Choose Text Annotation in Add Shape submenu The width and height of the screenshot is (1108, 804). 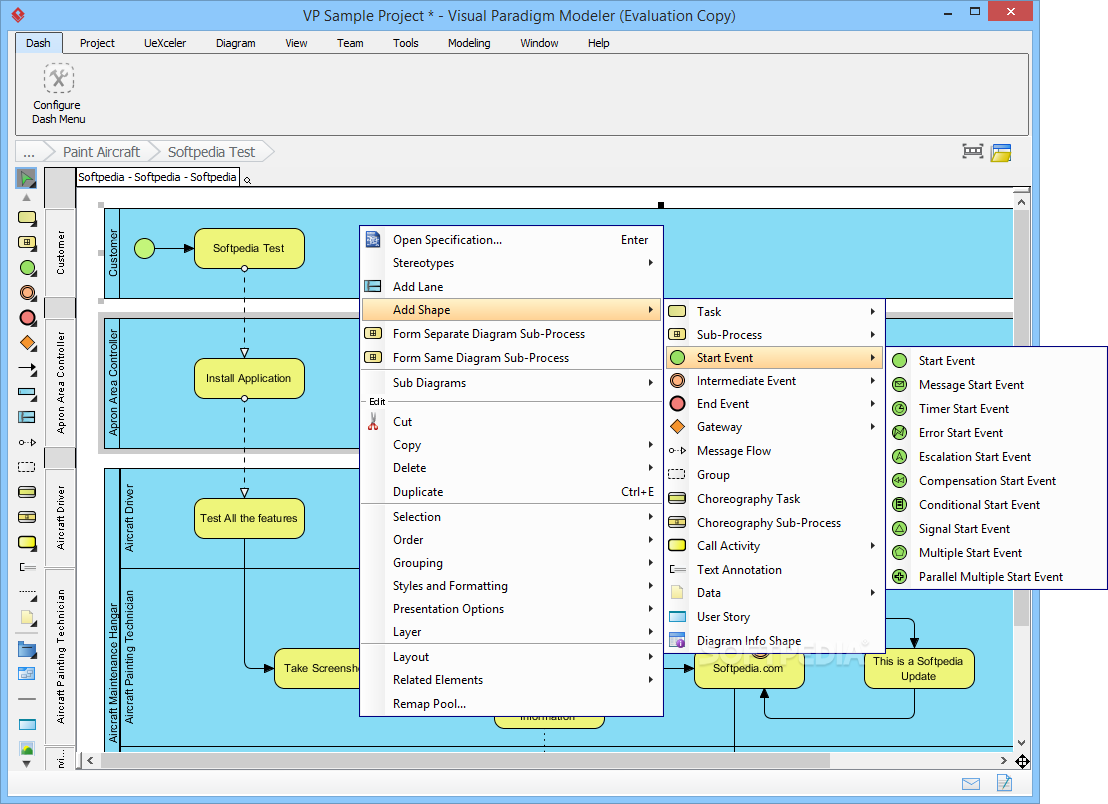coord(775,570)
